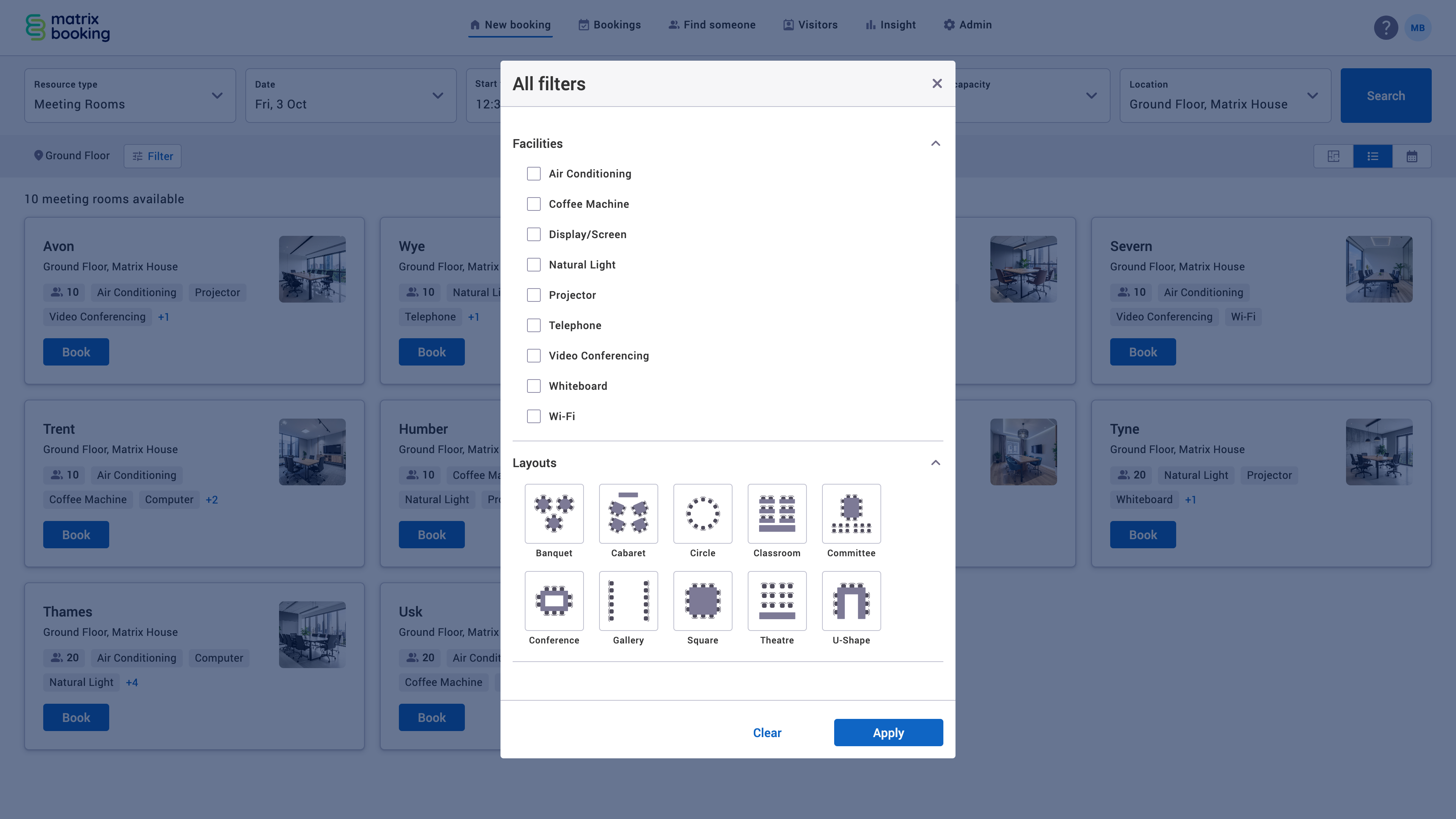Open the Resource type dropdown
The height and width of the screenshot is (819, 1456).
(129, 96)
